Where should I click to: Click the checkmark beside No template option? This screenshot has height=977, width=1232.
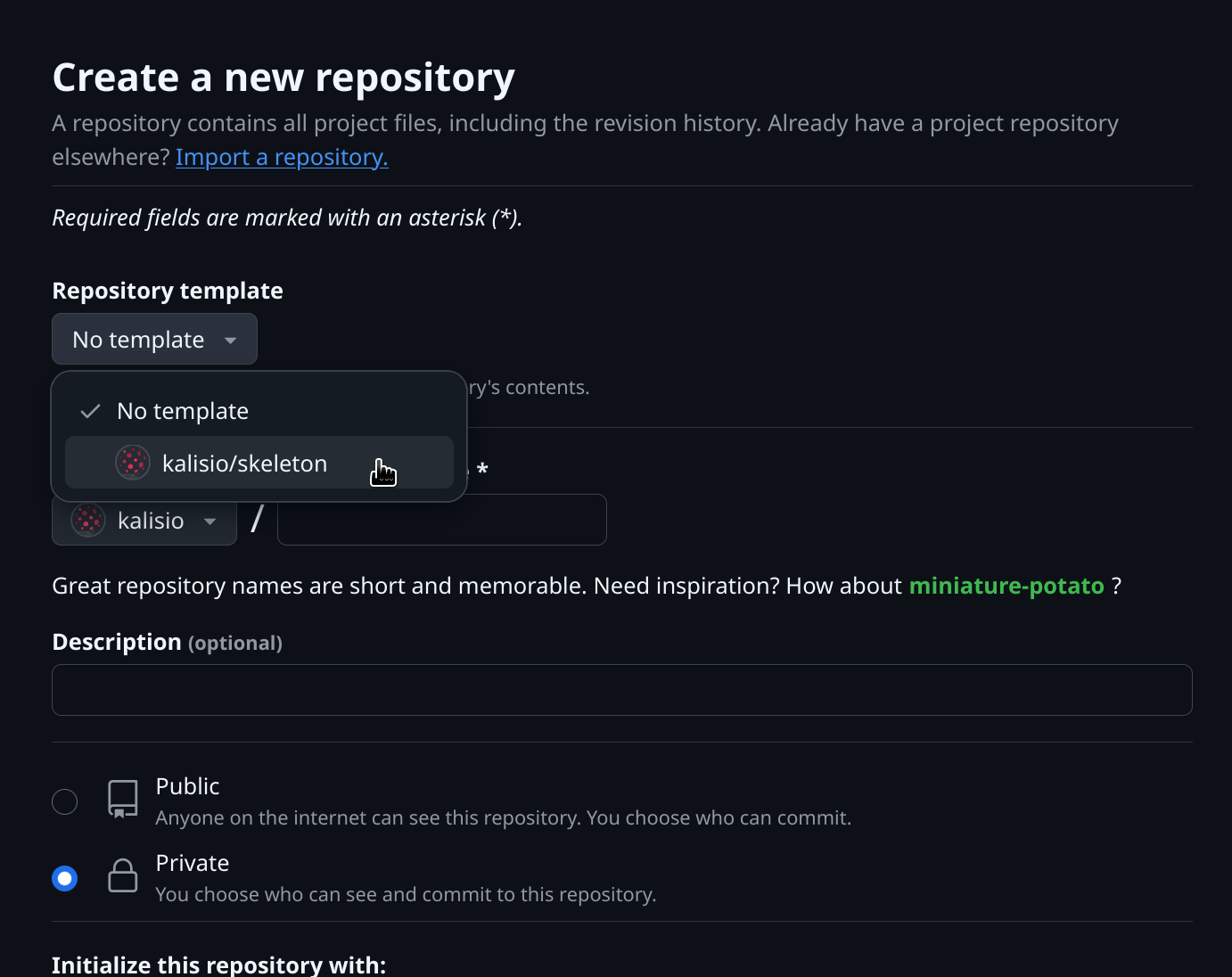coord(90,410)
